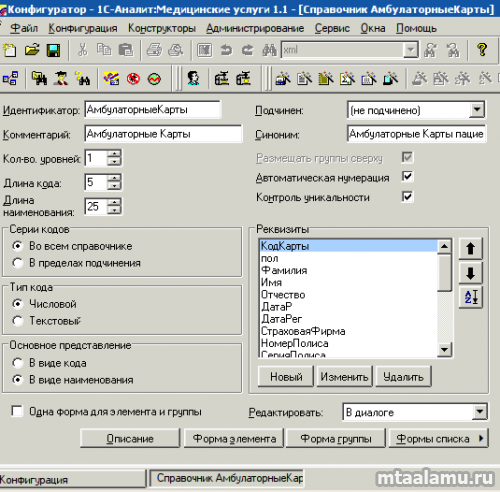Click the Open folder toolbar icon
Screen dimensions: 500x492
coord(32,50)
